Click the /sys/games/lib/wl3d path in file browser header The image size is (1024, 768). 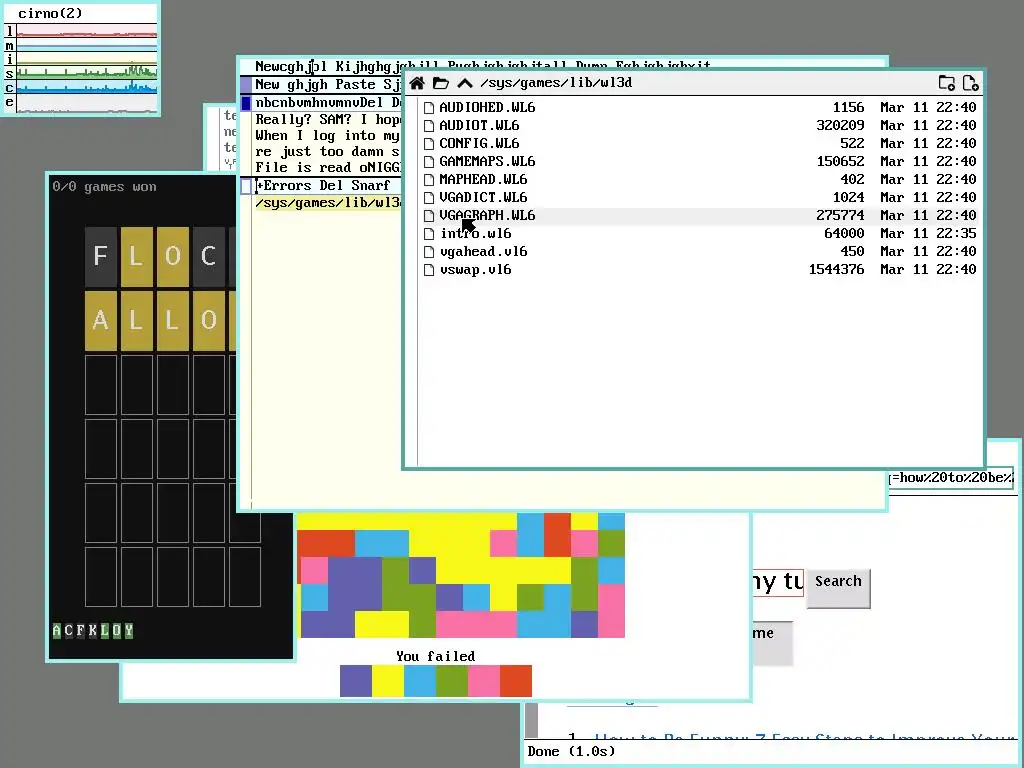(x=556, y=83)
